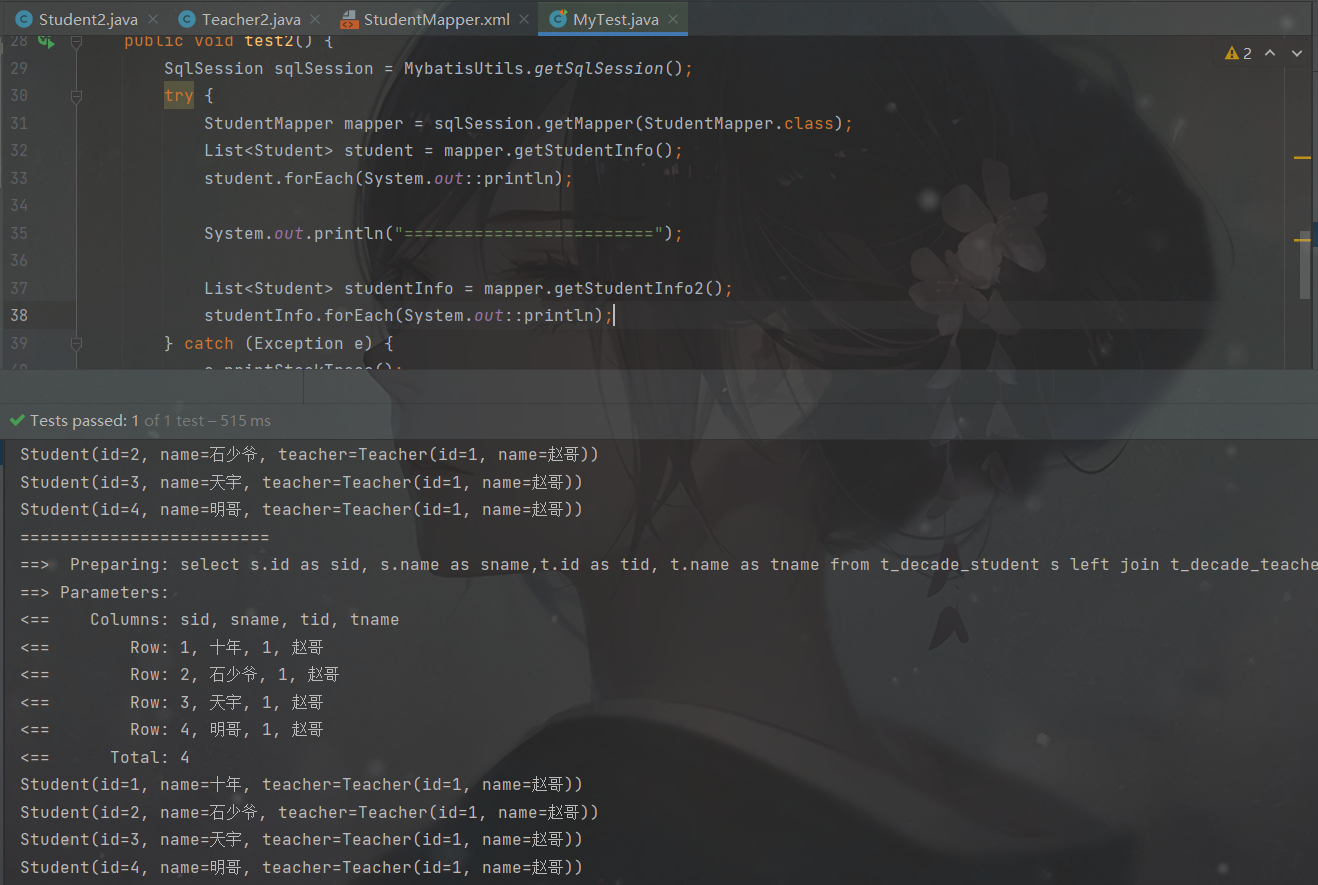This screenshot has width=1318, height=885.
Task: Click 'student.forEach' on line 33
Action: tap(279, 178)
